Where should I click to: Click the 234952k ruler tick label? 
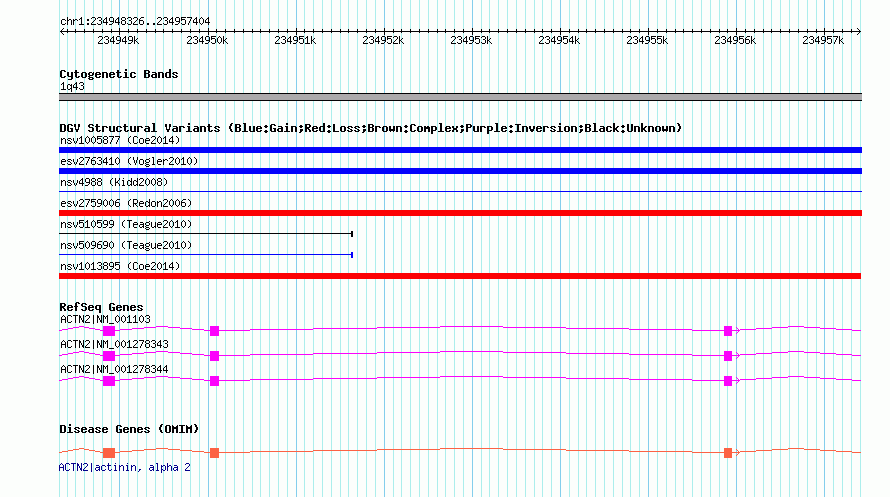tap(383, 41)
